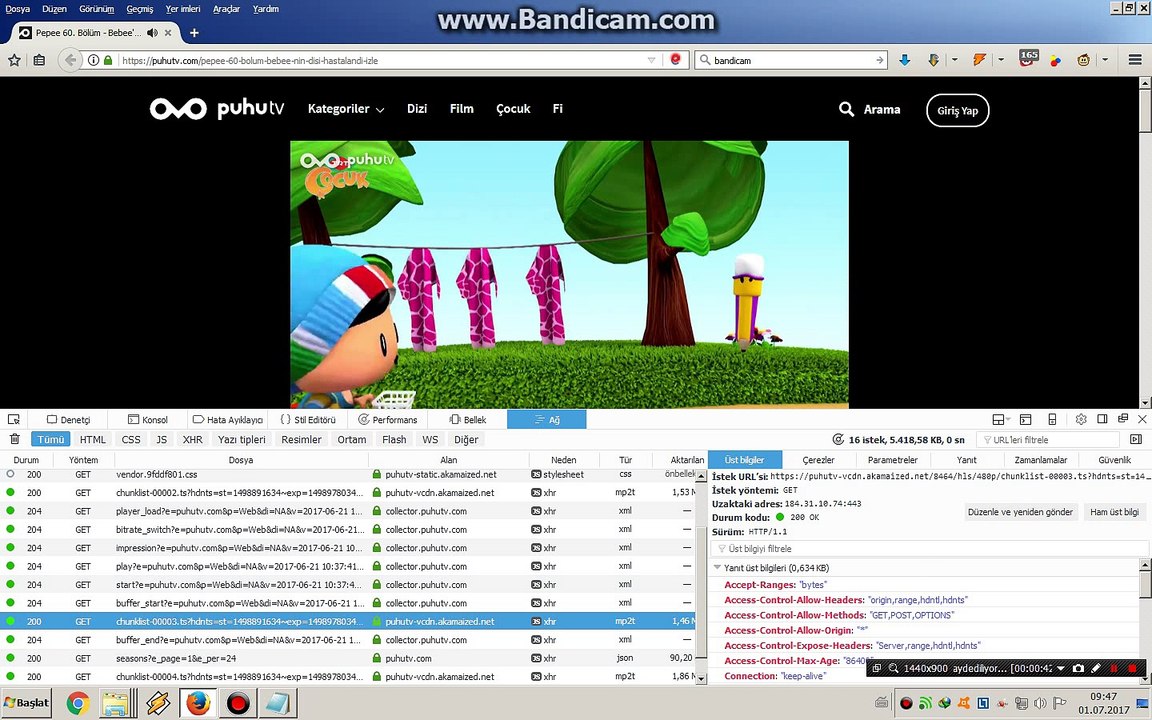Select the seasons?e_page=1&e_per=24 request row
The height and width of the screenshot is (720, 1152).
point(348,658)
